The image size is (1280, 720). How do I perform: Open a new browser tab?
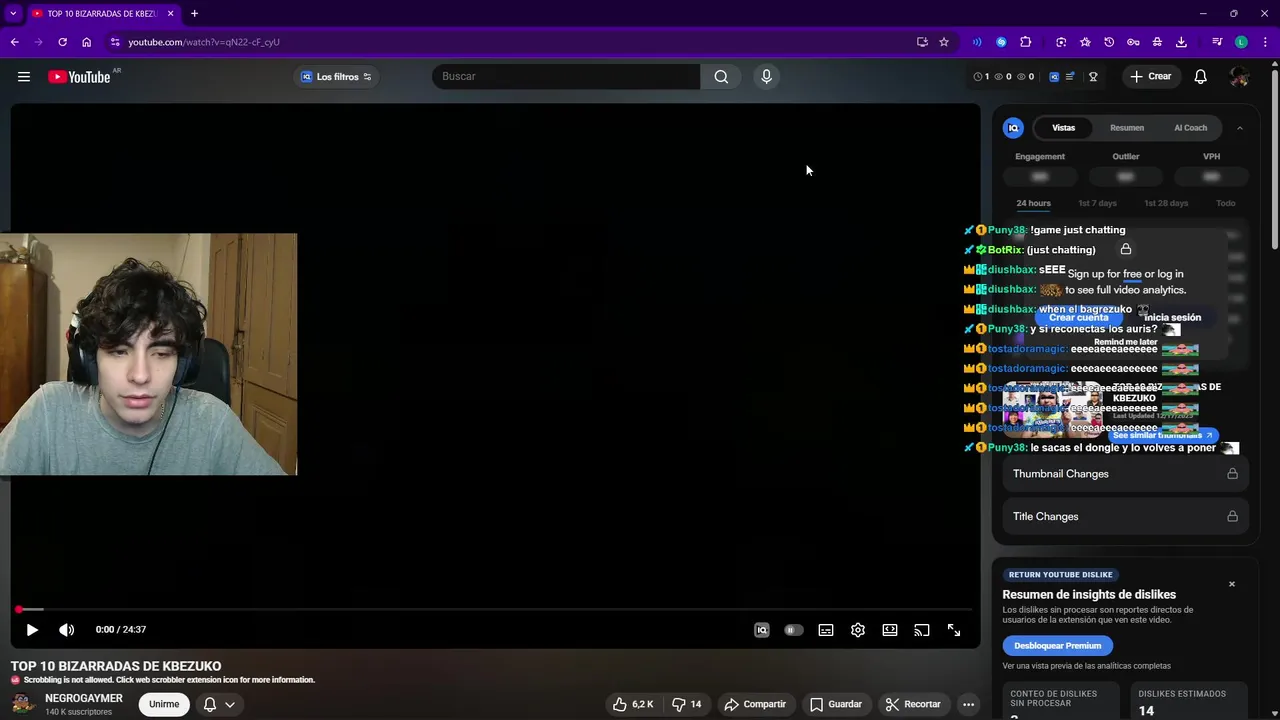194,13
